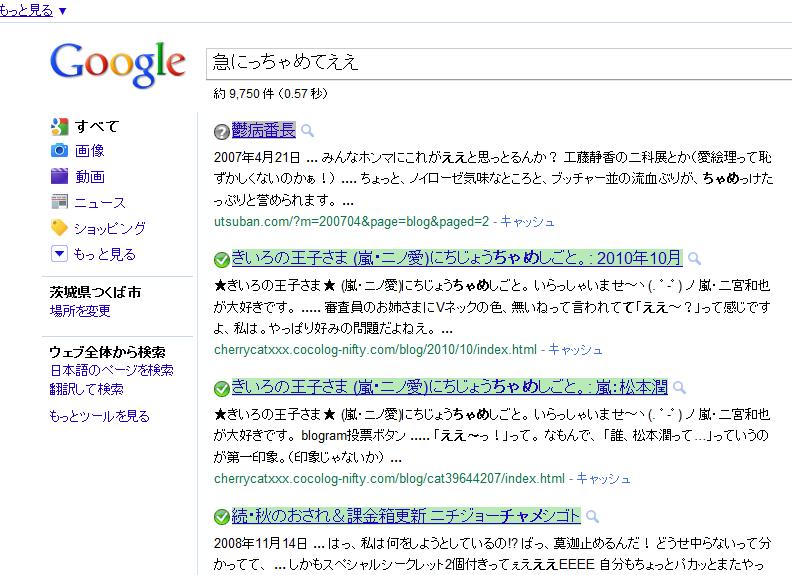
Task: Select the 画像 camera icon filter
Action: [59, 151]
